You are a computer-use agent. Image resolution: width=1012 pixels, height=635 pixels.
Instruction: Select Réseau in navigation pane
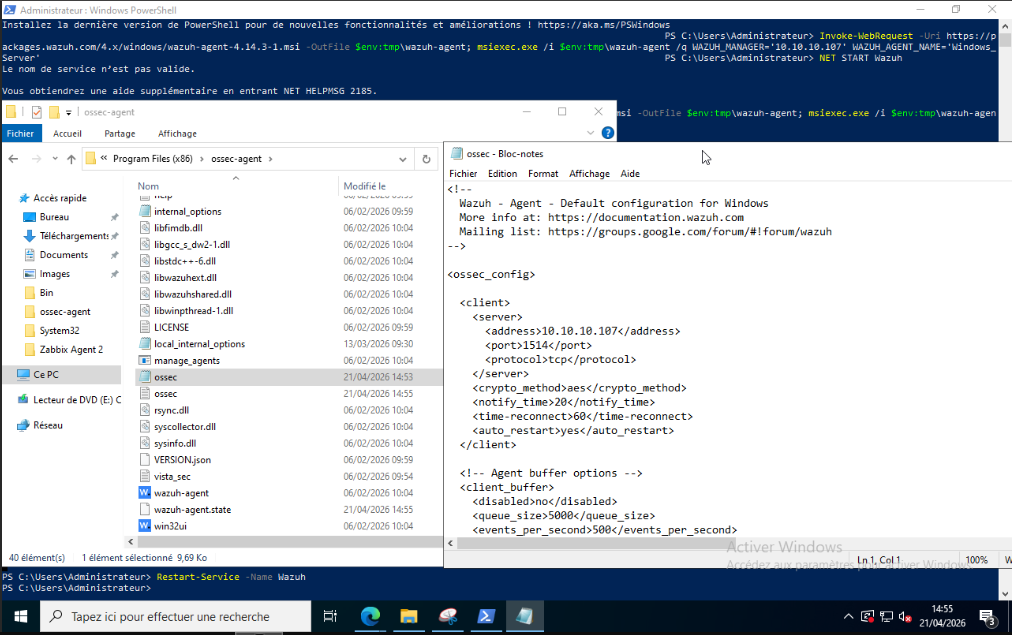48,425
